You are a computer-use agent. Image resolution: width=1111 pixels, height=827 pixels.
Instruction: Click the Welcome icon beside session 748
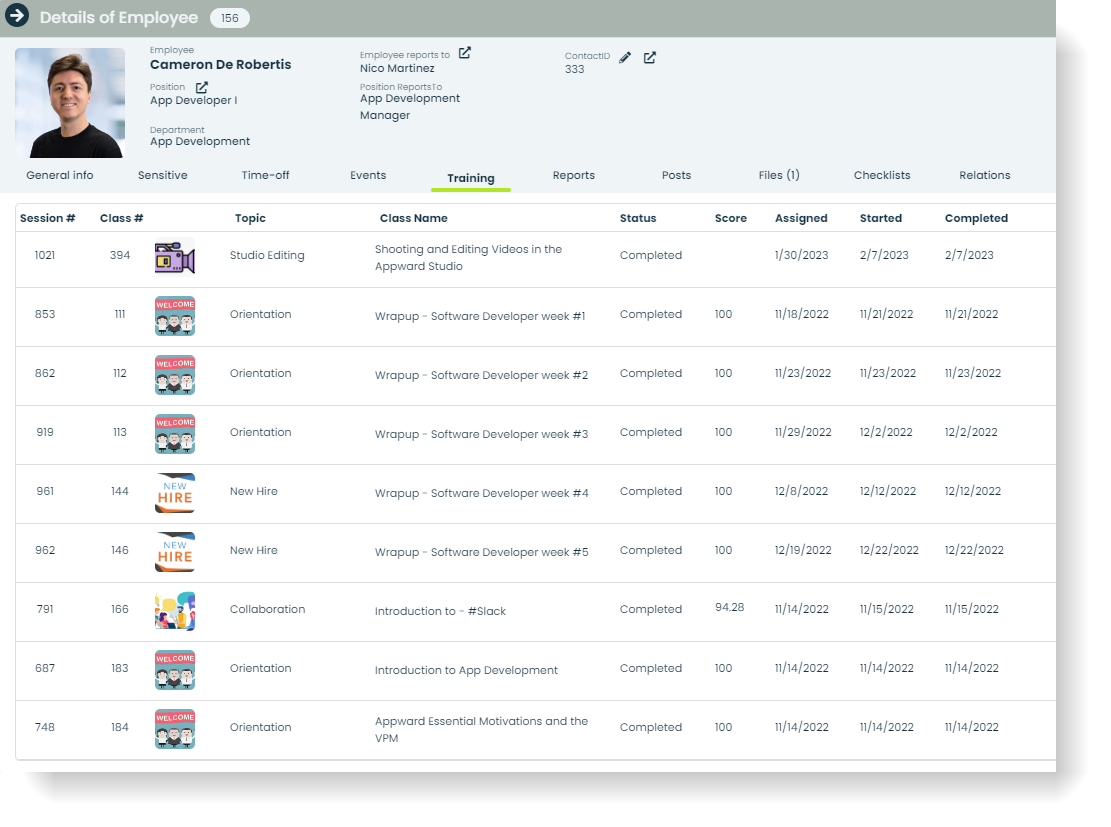(x=175, y=728)
